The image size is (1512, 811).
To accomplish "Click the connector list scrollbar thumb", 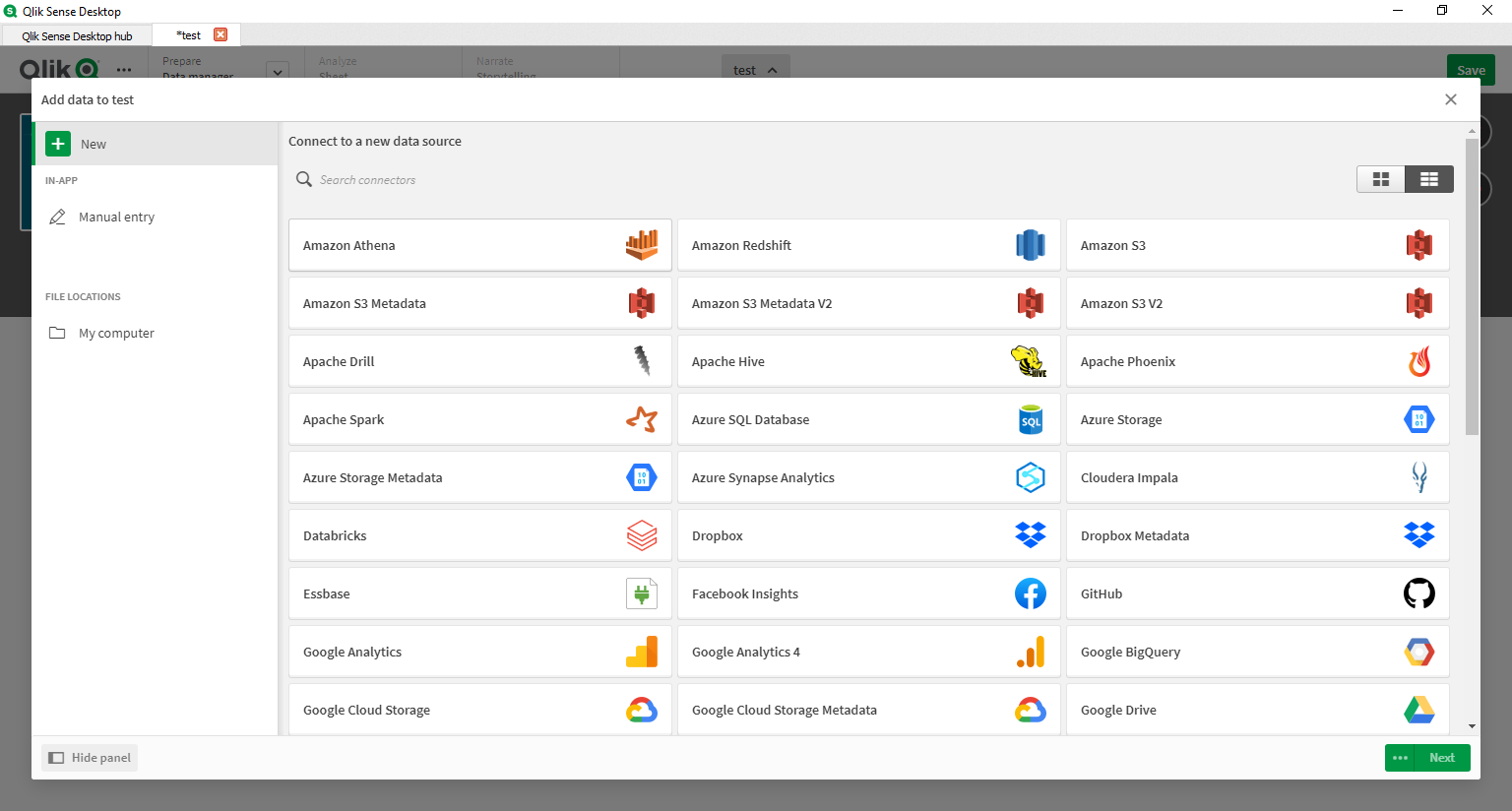I will (1472, 286).
